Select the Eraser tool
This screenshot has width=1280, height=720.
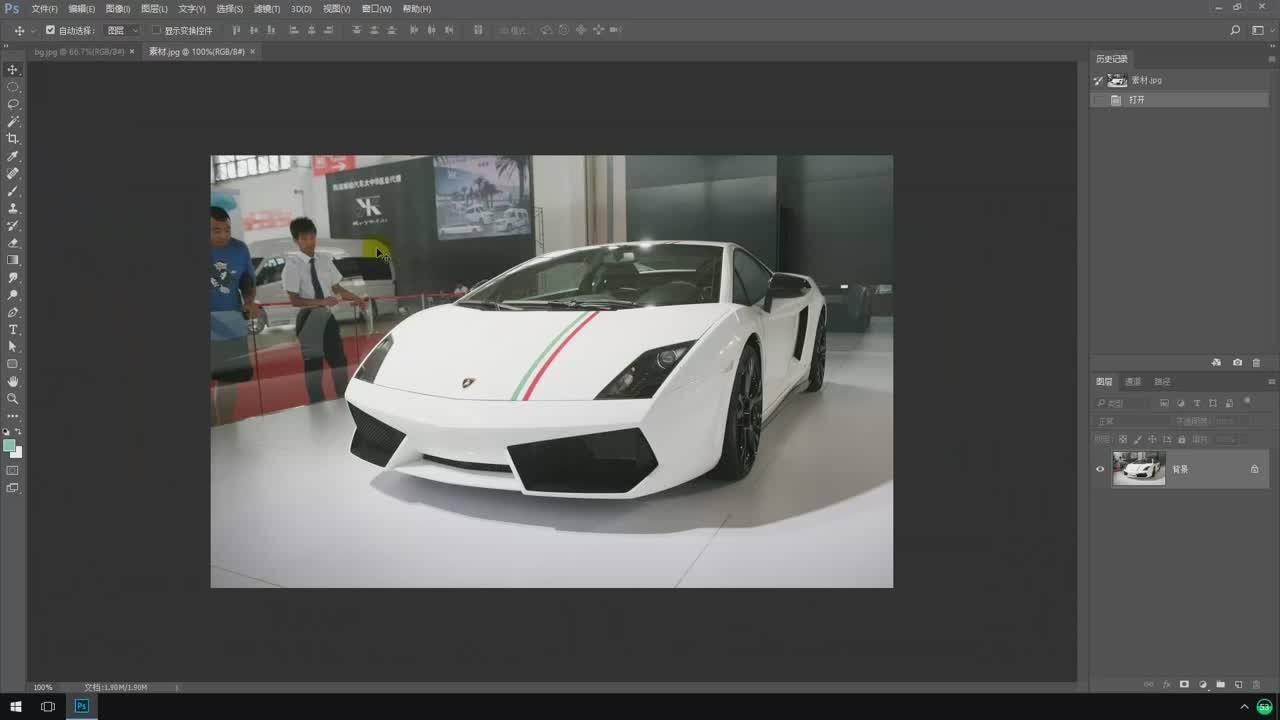point(13,243)
